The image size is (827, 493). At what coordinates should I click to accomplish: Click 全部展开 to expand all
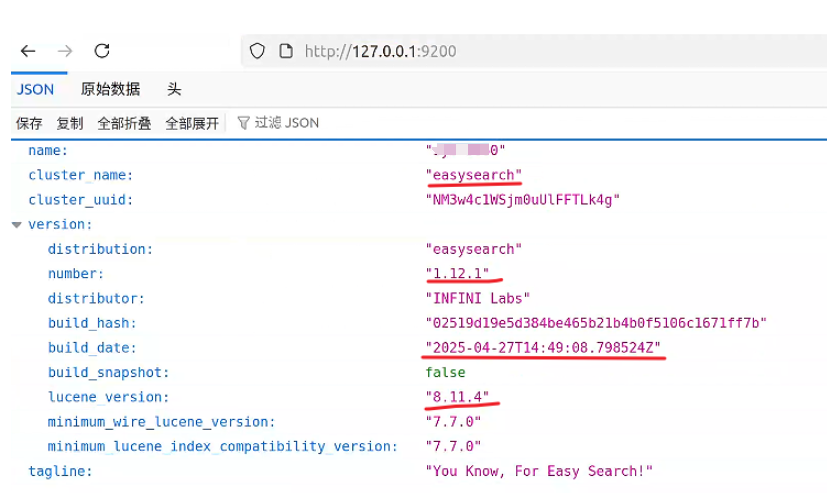pyautogui.click(x=192, y=123)
